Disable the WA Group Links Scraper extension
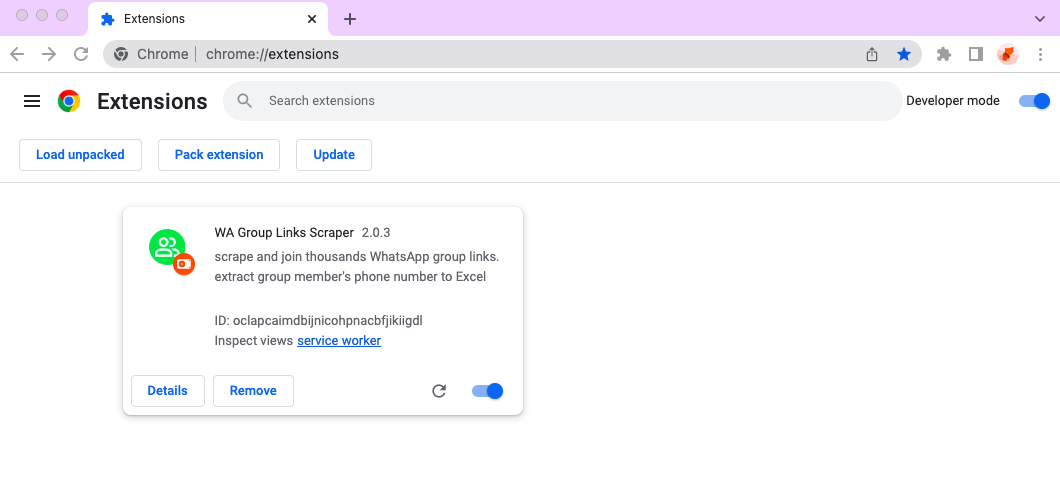The height and width of the screenshot is (490, 1060). click(x=487, y=391)
